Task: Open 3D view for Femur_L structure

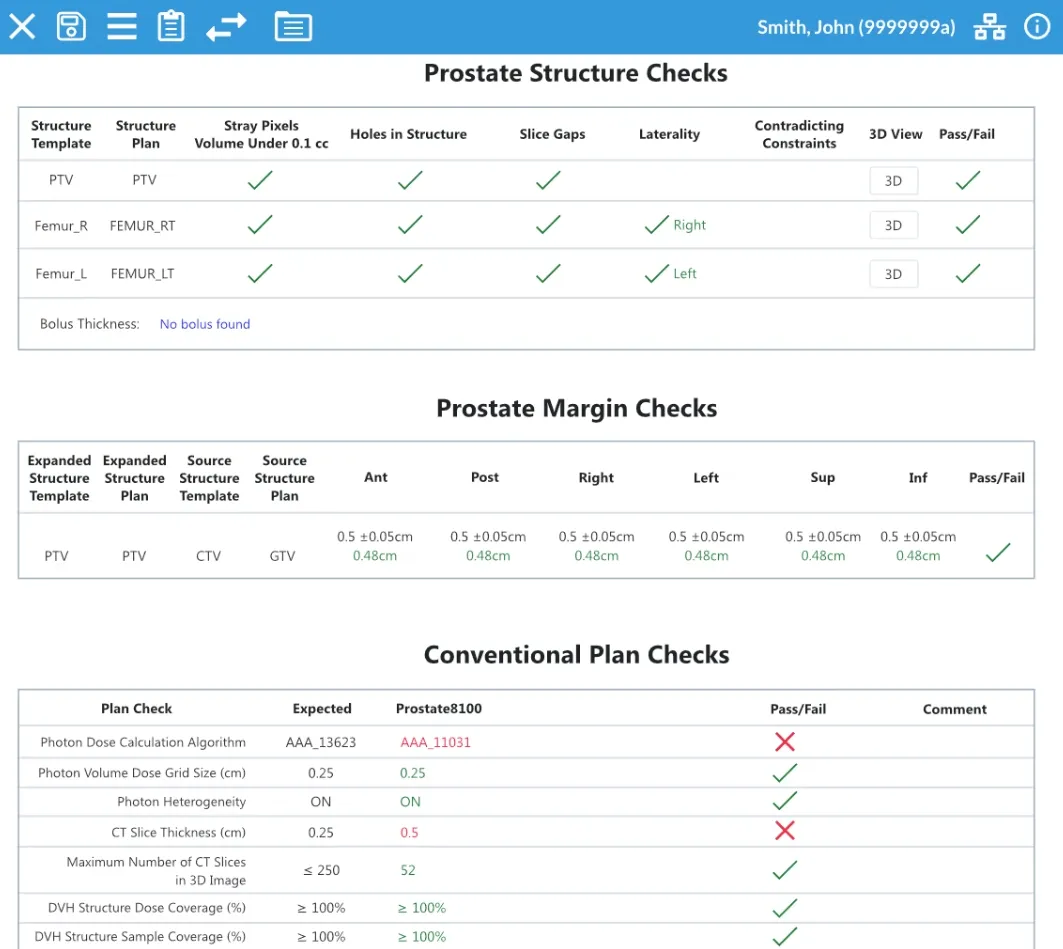Action: pos(893,274)
